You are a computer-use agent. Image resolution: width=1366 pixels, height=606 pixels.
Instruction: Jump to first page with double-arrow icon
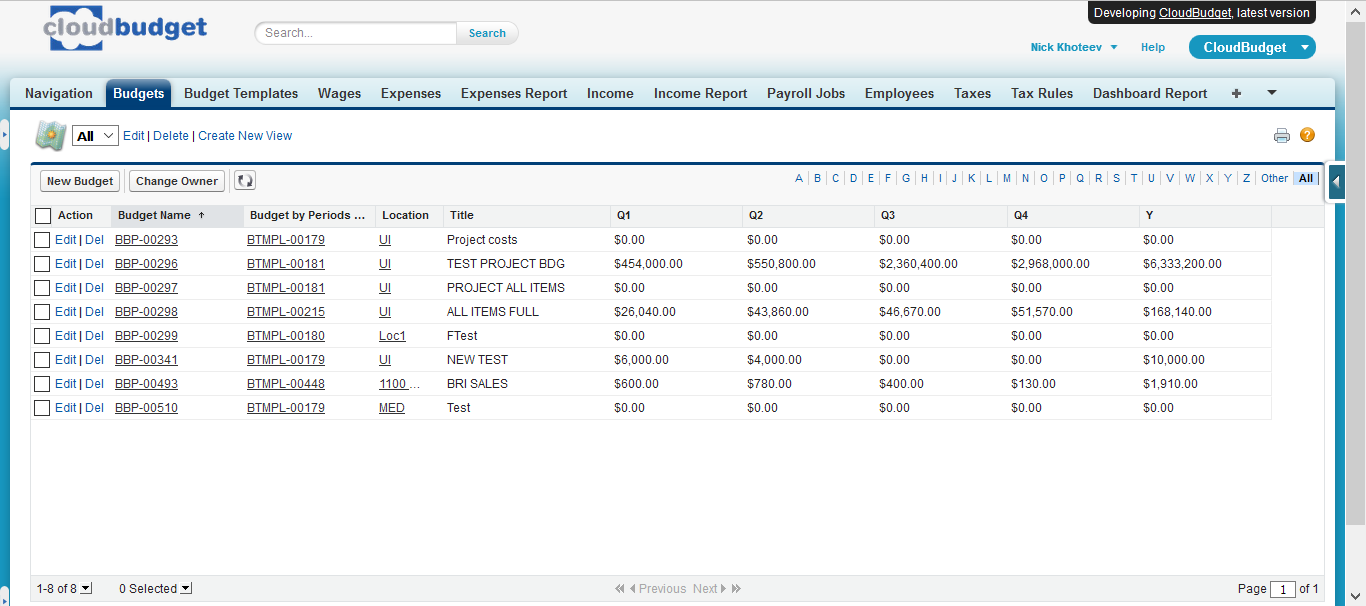[618, 588]
